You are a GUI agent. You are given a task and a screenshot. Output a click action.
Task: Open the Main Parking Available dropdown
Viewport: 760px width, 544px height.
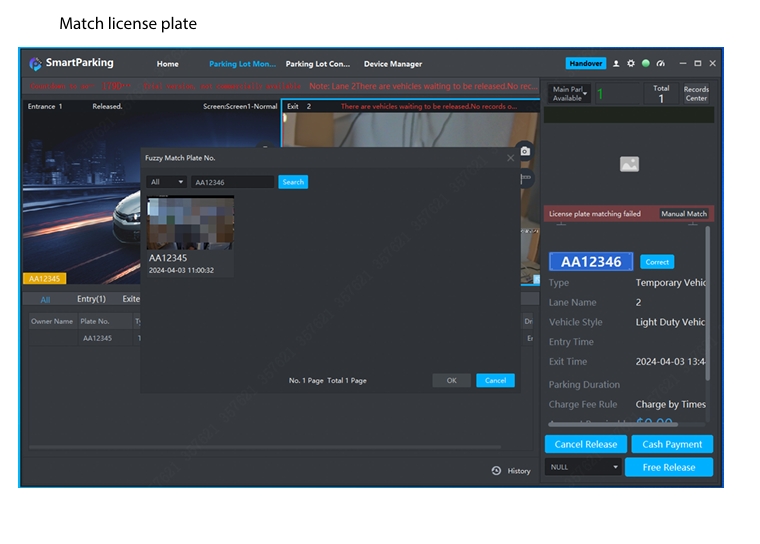[569, 94]
